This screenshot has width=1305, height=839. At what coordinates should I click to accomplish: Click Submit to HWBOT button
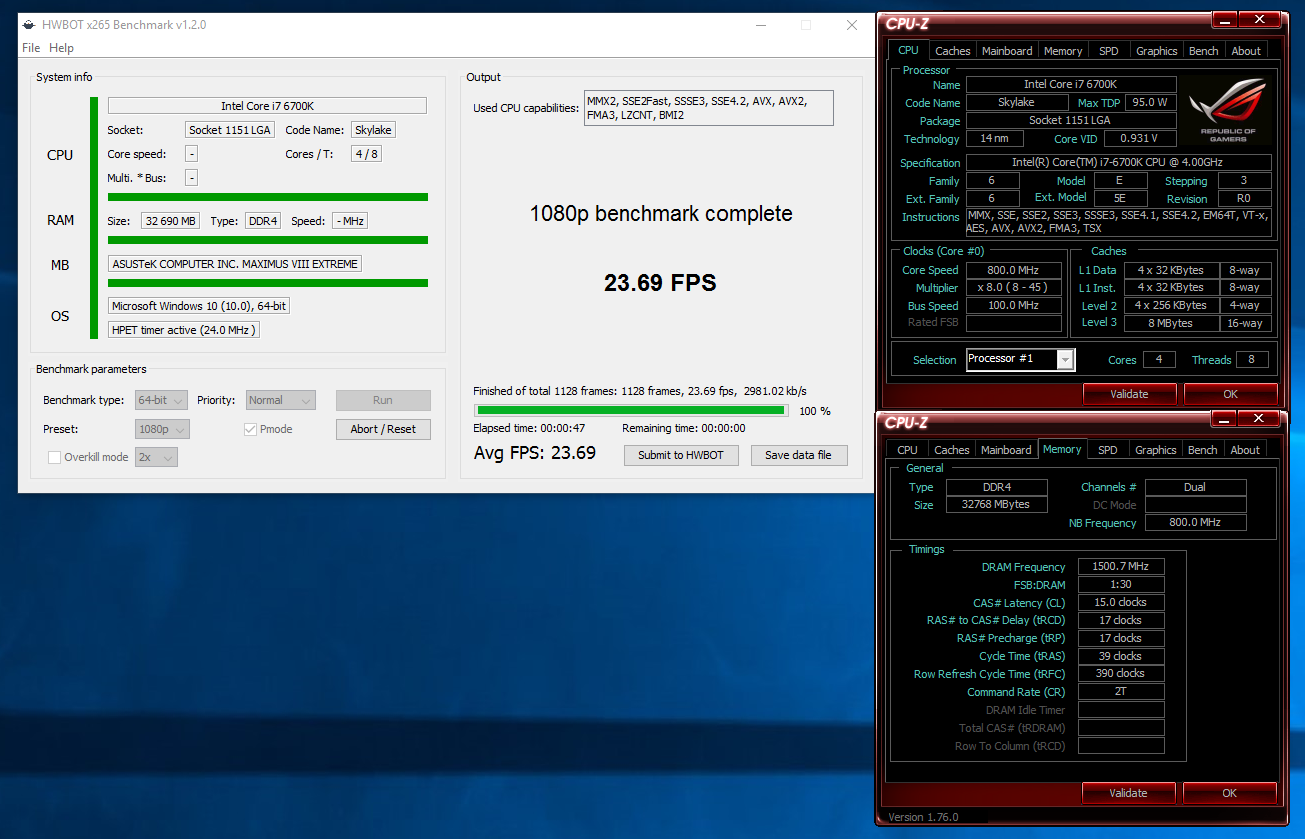point(681,455)
